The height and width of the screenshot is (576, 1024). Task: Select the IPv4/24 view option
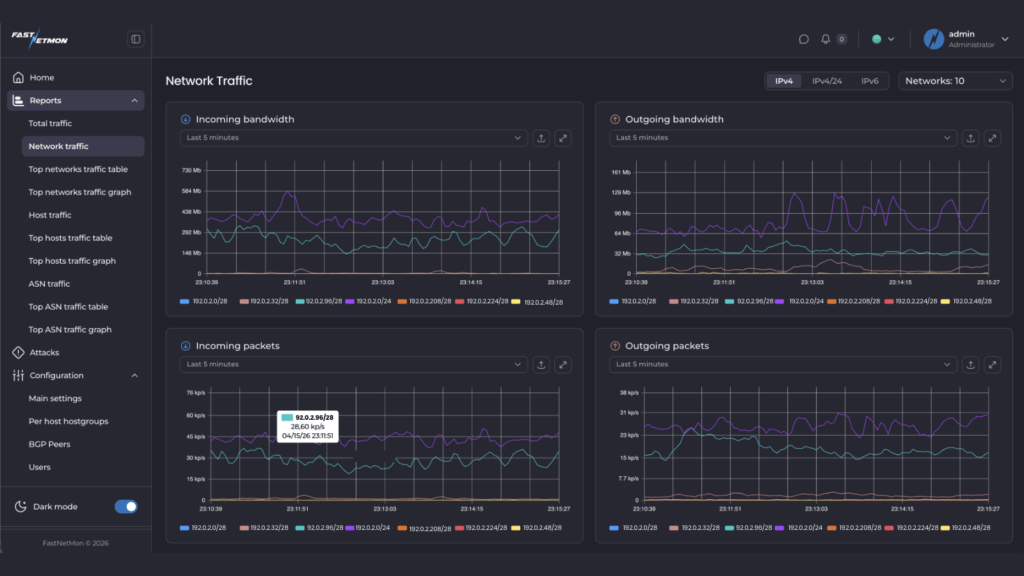coord(826,81)
